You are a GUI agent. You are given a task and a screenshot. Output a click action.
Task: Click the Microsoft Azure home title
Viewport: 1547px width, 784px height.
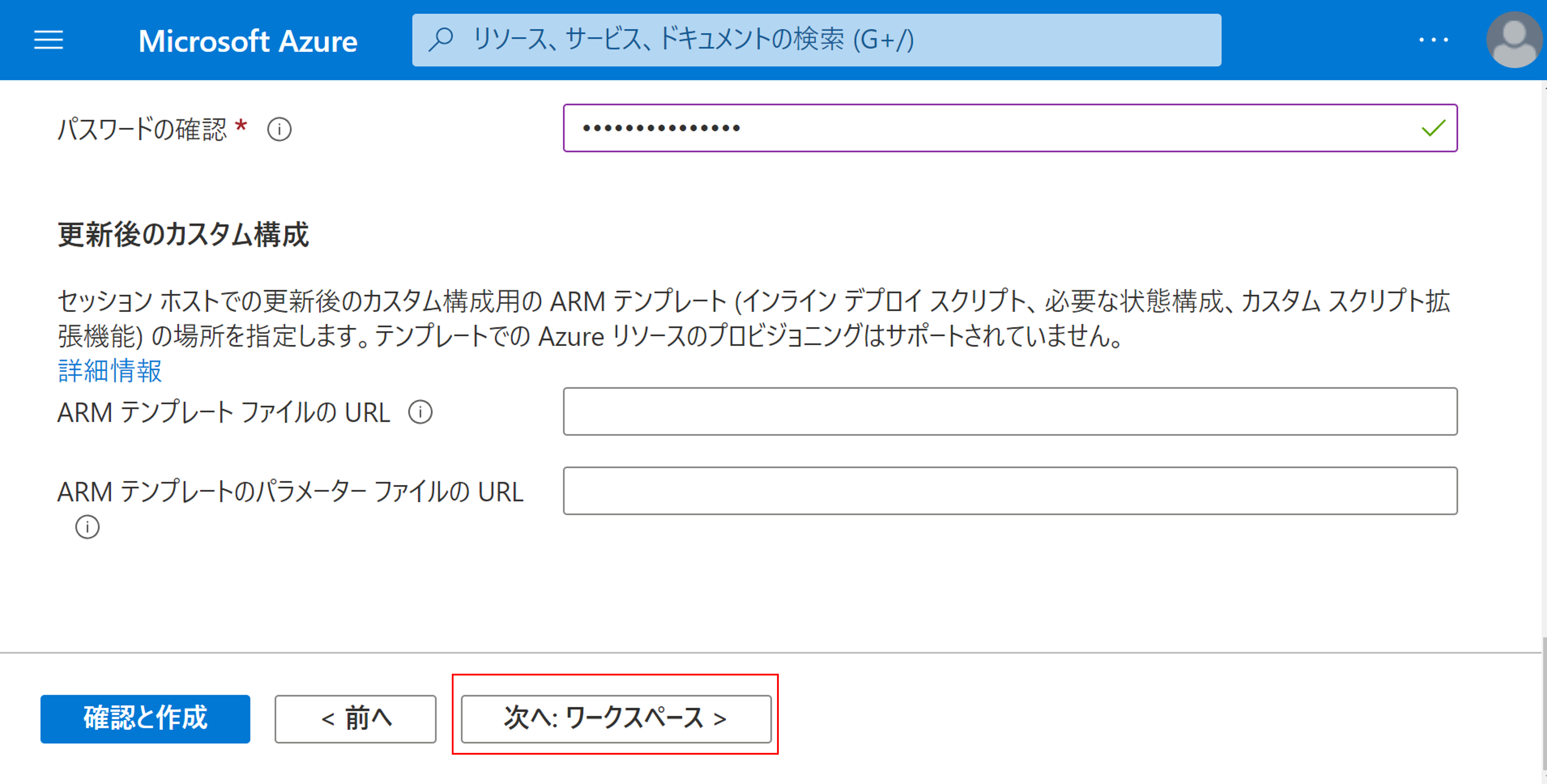[x=247, y=41]
